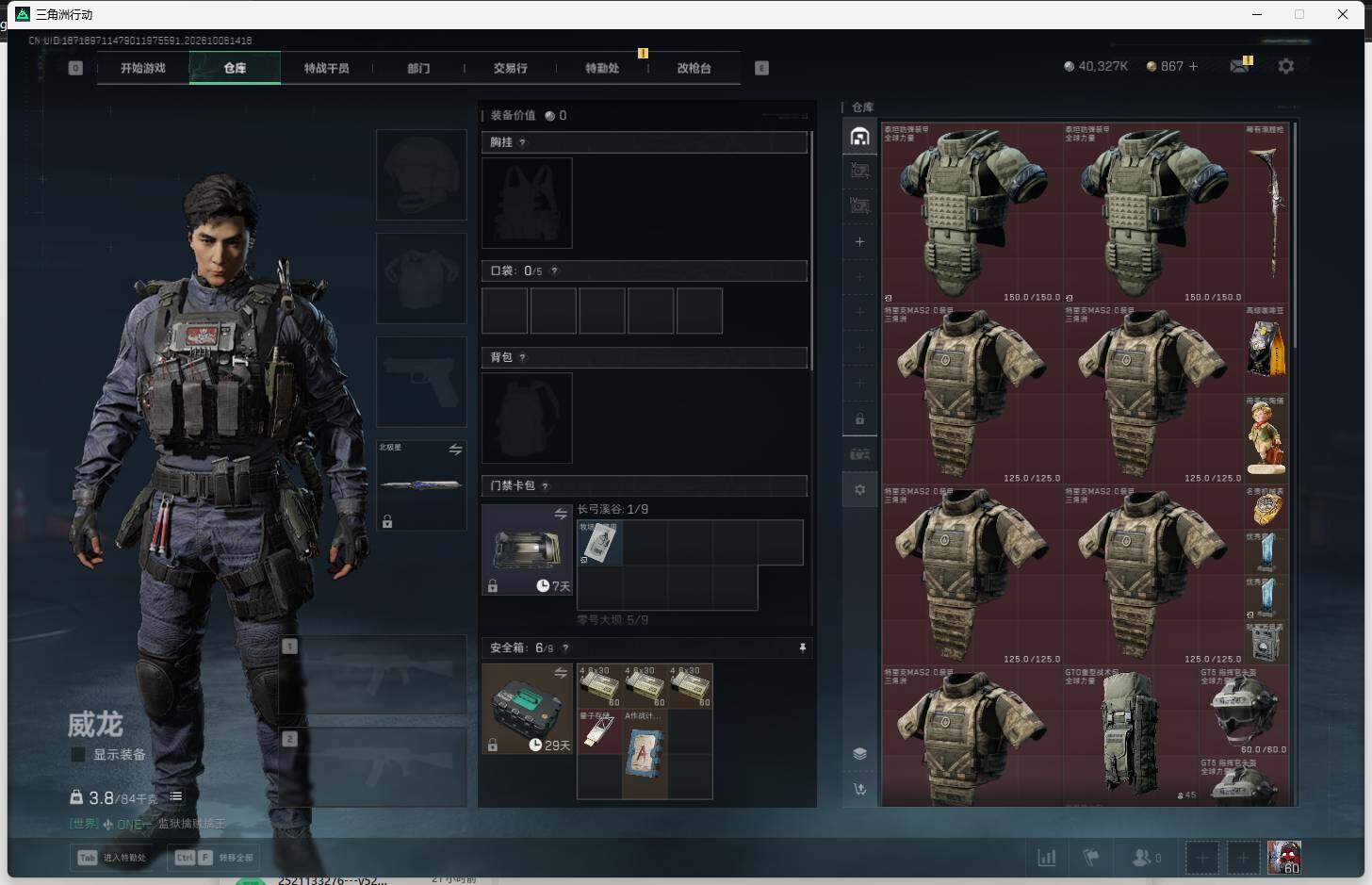Open the mail envelope icon
The width and height of the screenshot is (1372, 885).
pyautogui.click(x=1240, y=66)
